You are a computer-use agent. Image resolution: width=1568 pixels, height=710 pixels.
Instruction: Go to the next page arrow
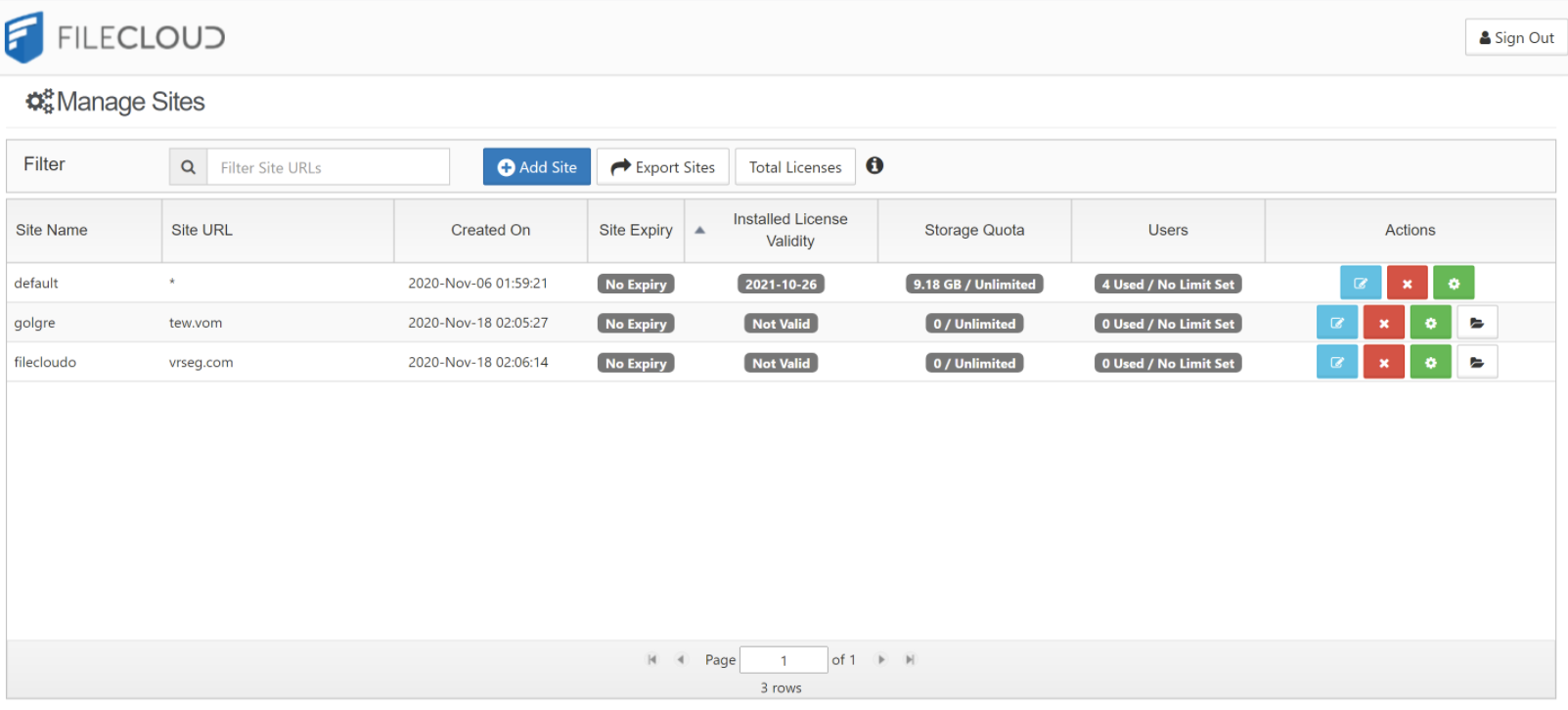(x=881, y=660)
